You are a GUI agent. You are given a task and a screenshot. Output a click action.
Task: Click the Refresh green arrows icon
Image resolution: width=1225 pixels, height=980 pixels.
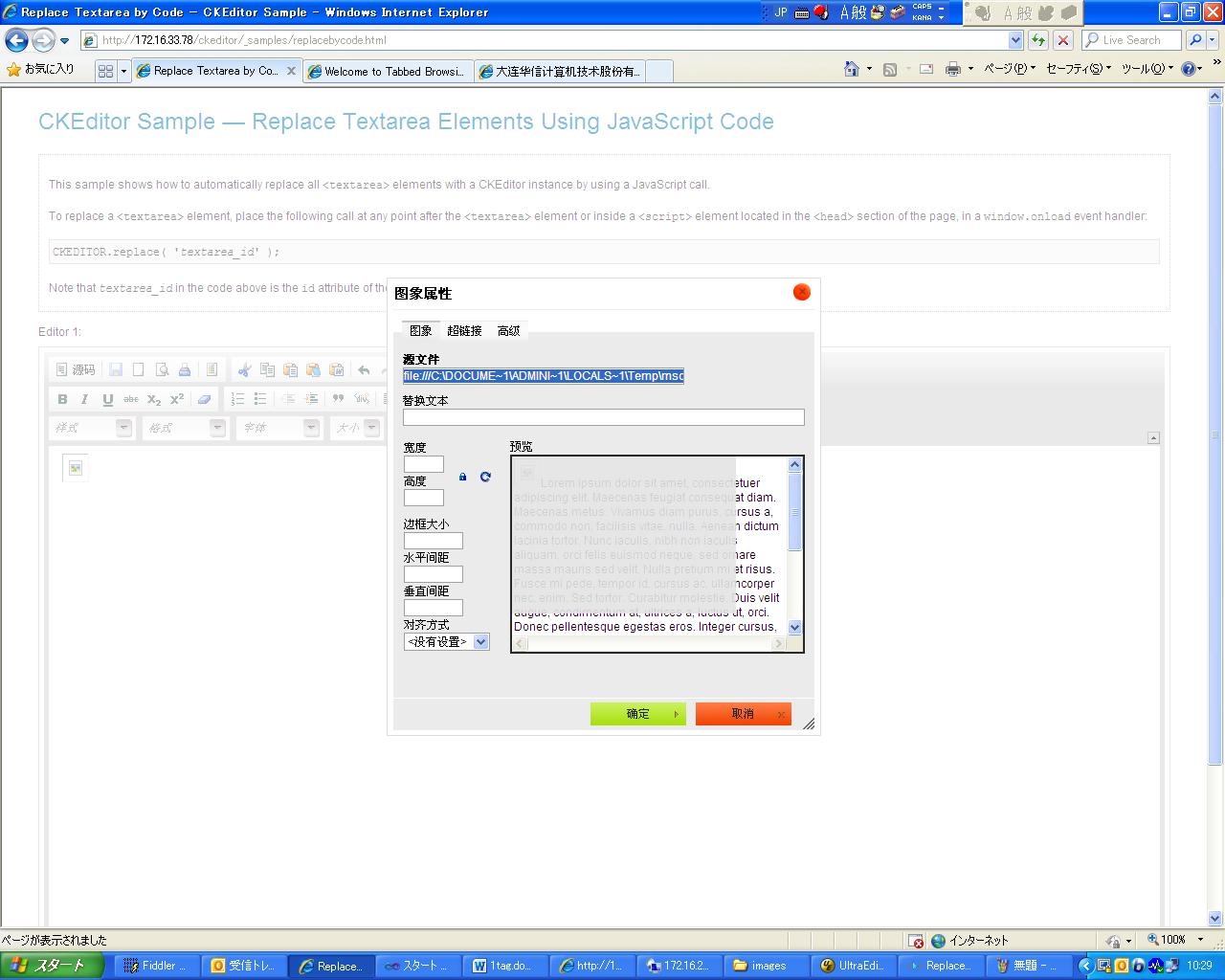[x=1038, y=40]
